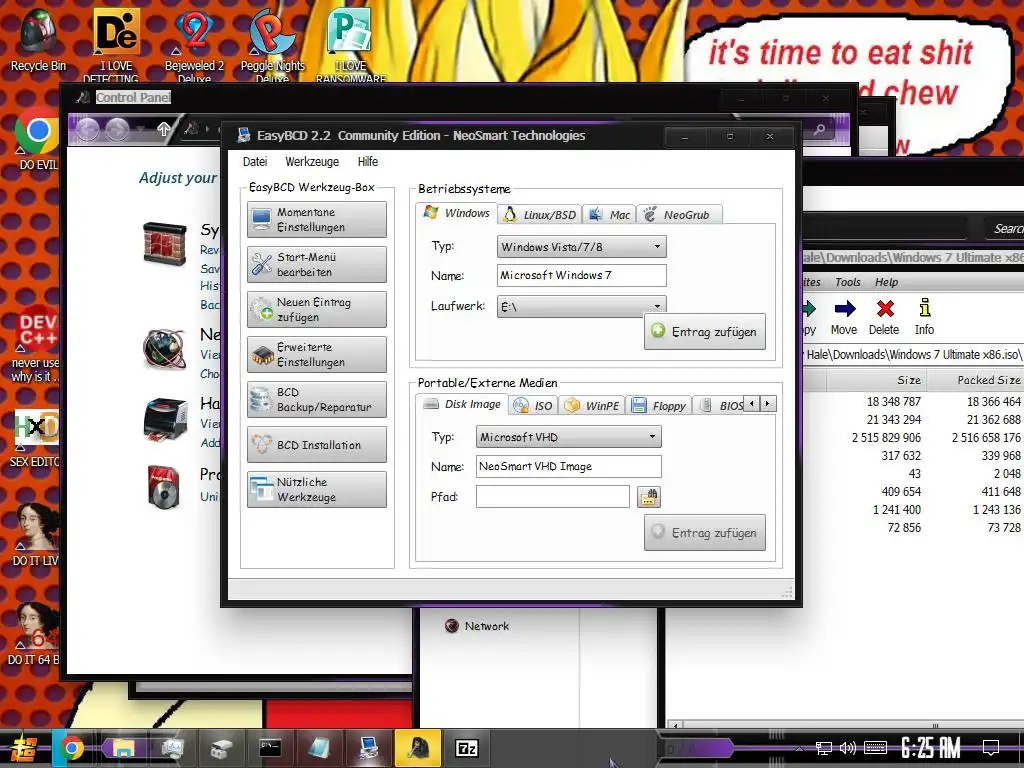
Task: Open the HxD SEX EDITOR desktop icon
Action: point(36,438)
